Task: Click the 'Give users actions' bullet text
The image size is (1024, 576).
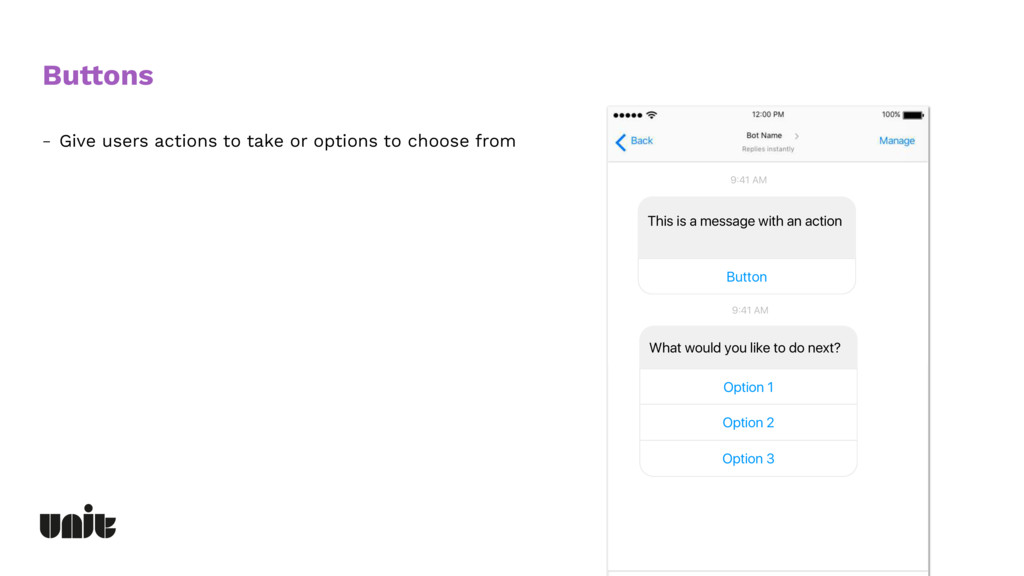Action: pos(287,141)
